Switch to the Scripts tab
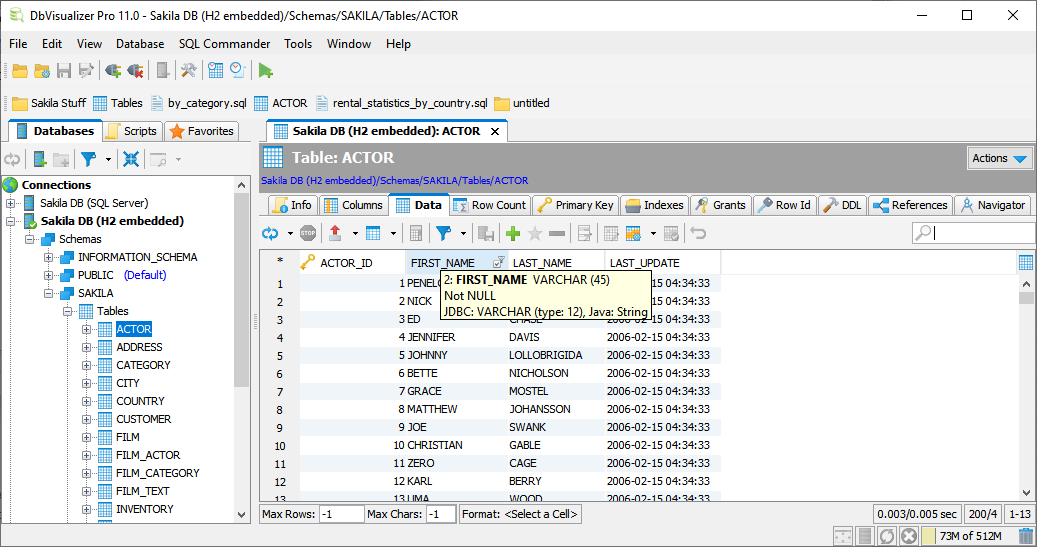This screenshot has width=1037, height=547. click(x=132, y=131)
